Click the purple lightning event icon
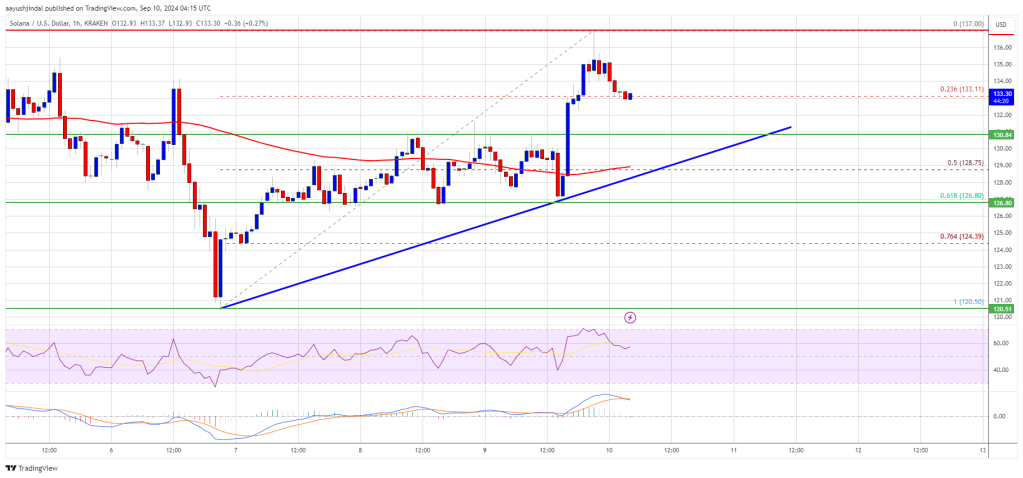The image size is (1023, 478). click(x=630, y=318)
